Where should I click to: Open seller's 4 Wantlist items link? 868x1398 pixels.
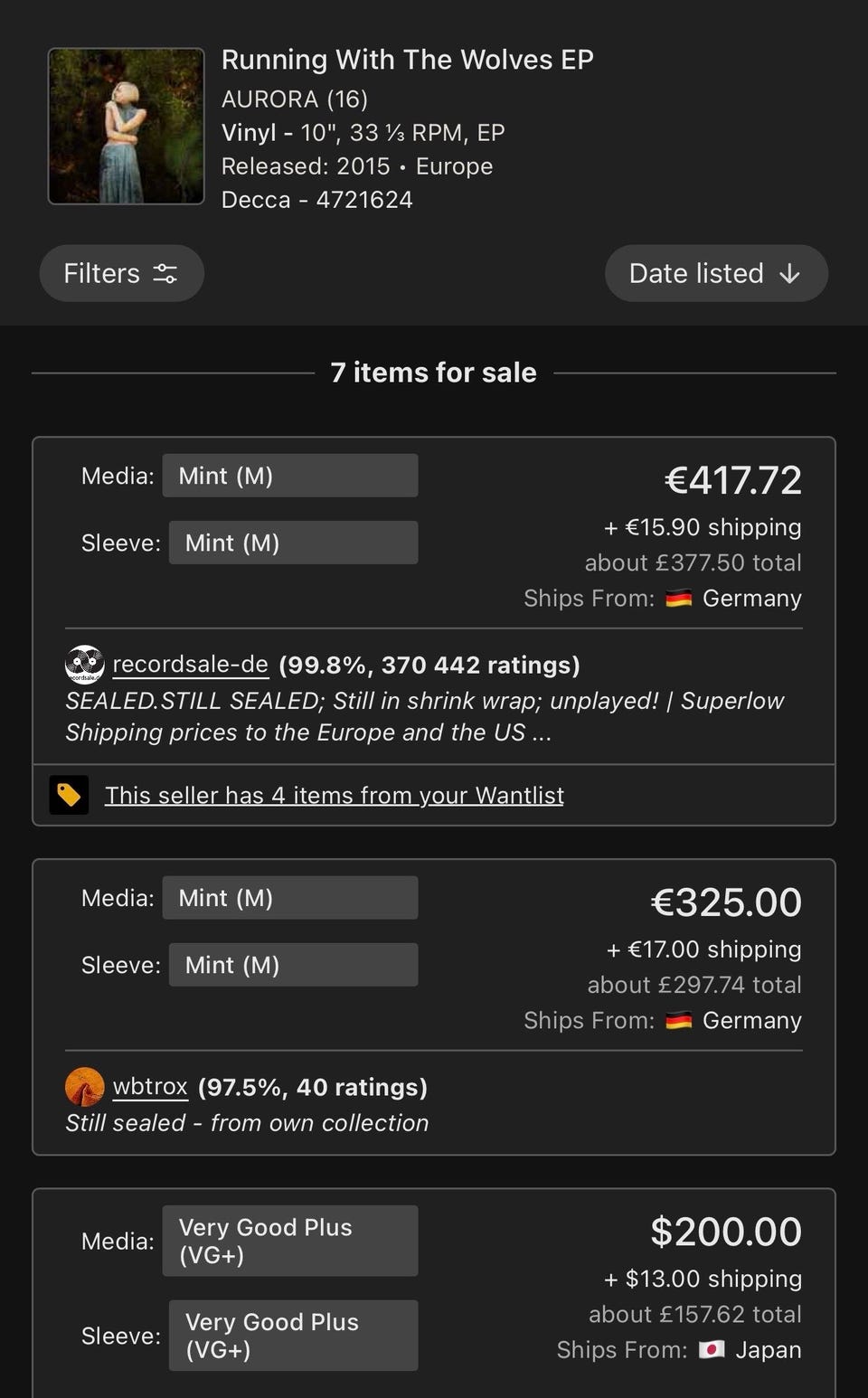(x=334, y=795)
